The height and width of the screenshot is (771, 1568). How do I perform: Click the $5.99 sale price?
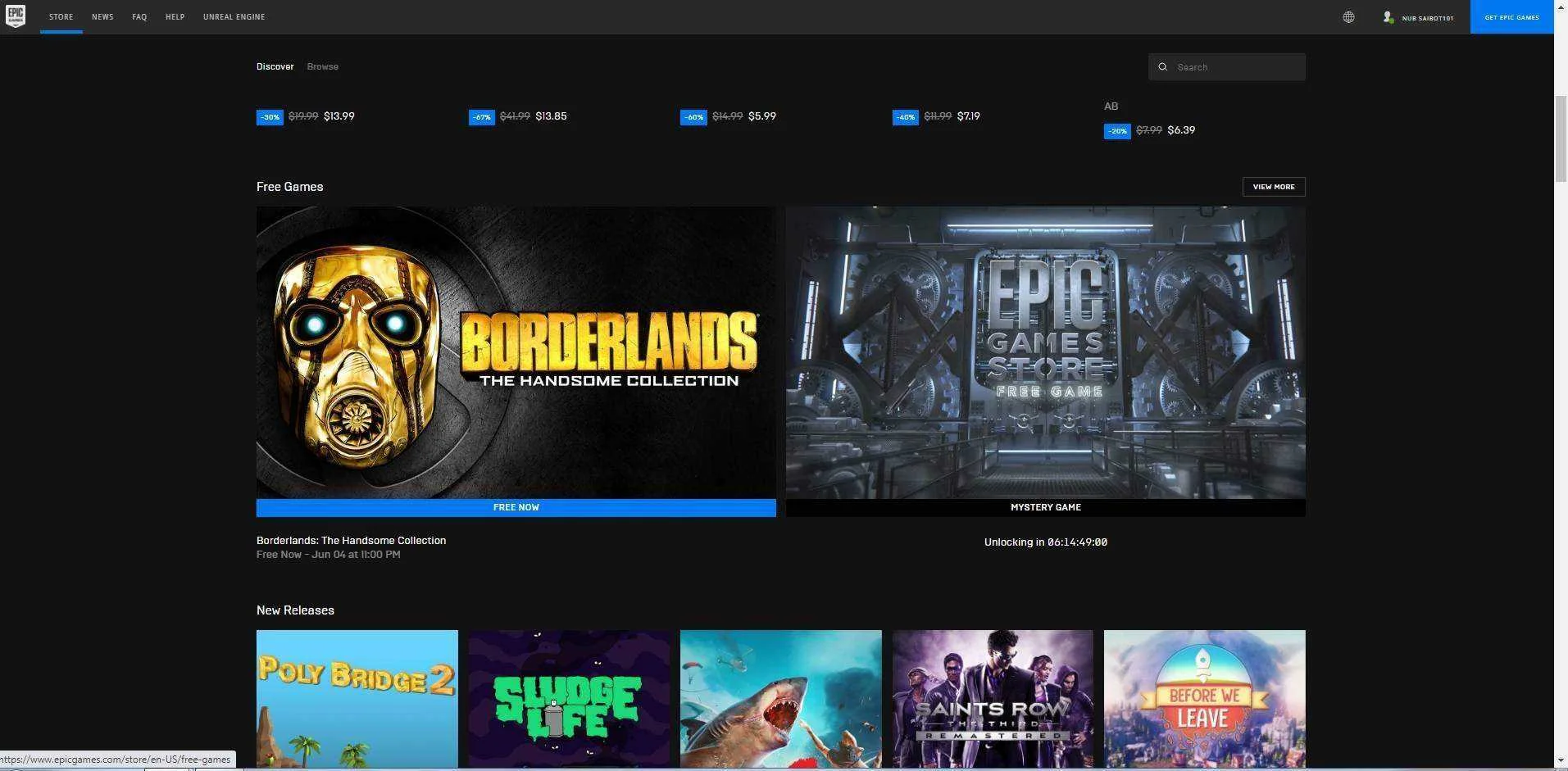pos(762,116)
